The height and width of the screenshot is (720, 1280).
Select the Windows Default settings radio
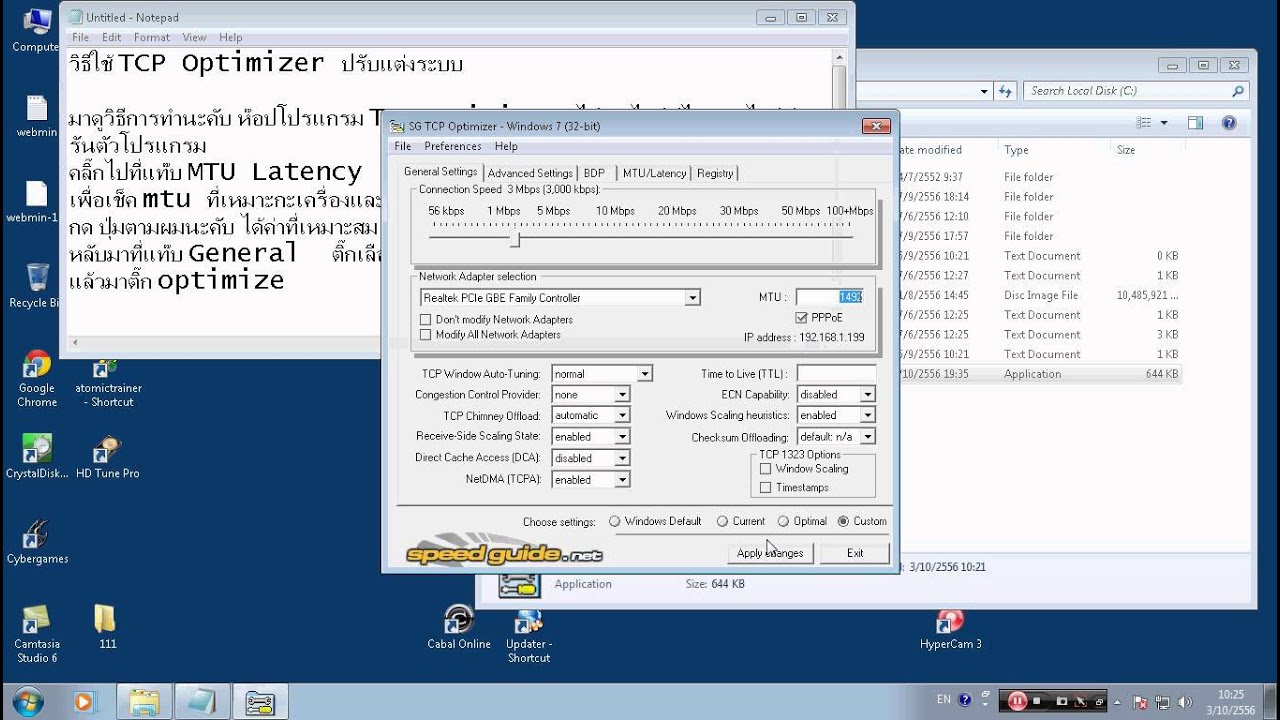(615, 521)
